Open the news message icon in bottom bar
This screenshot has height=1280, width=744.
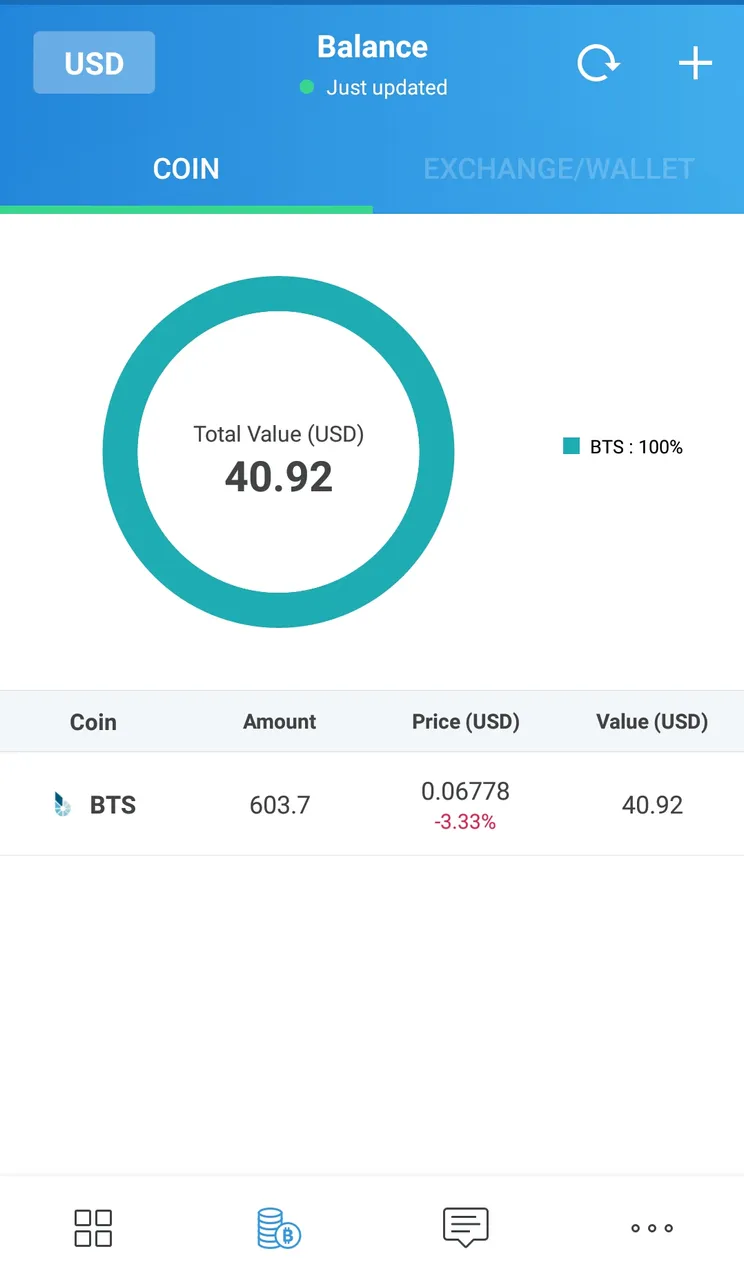click(x=466, y=1227)
